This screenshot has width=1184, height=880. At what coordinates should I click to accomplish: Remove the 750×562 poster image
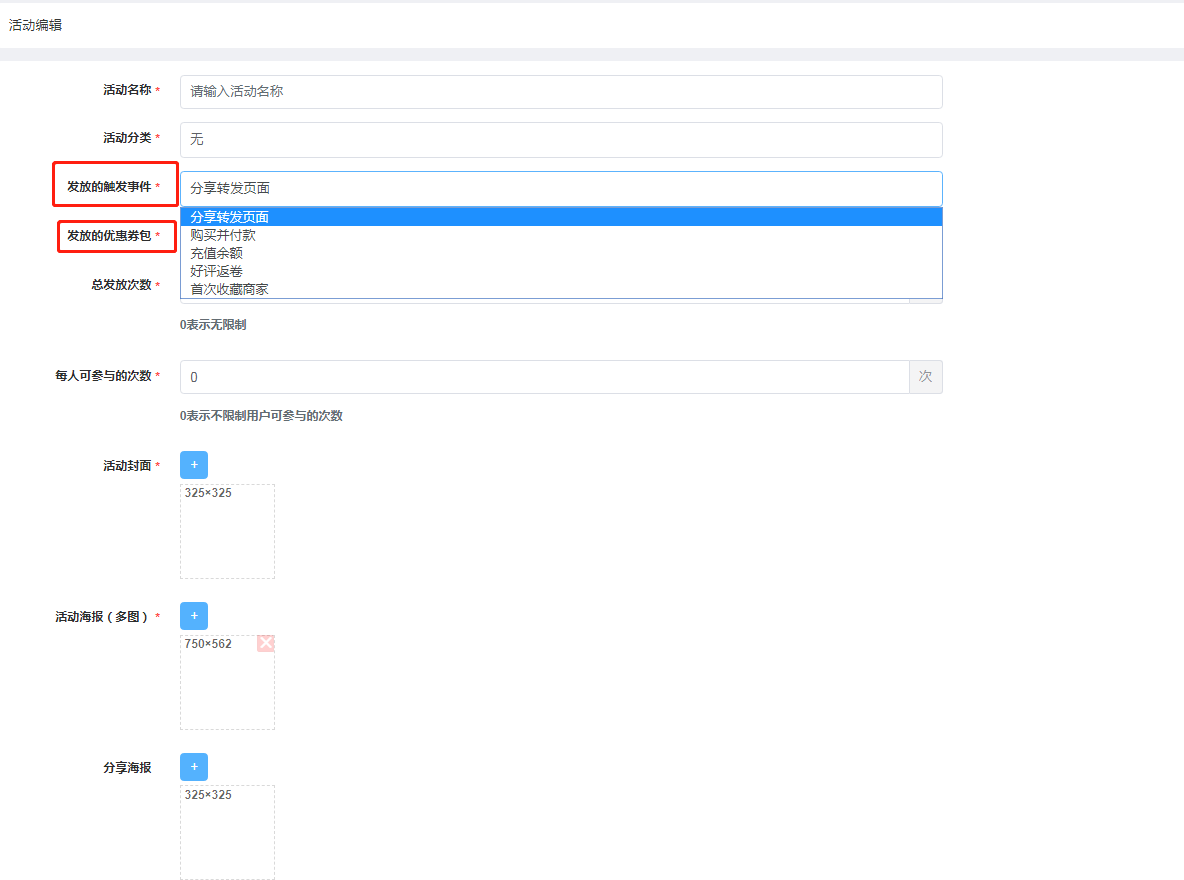pos(266,644)
